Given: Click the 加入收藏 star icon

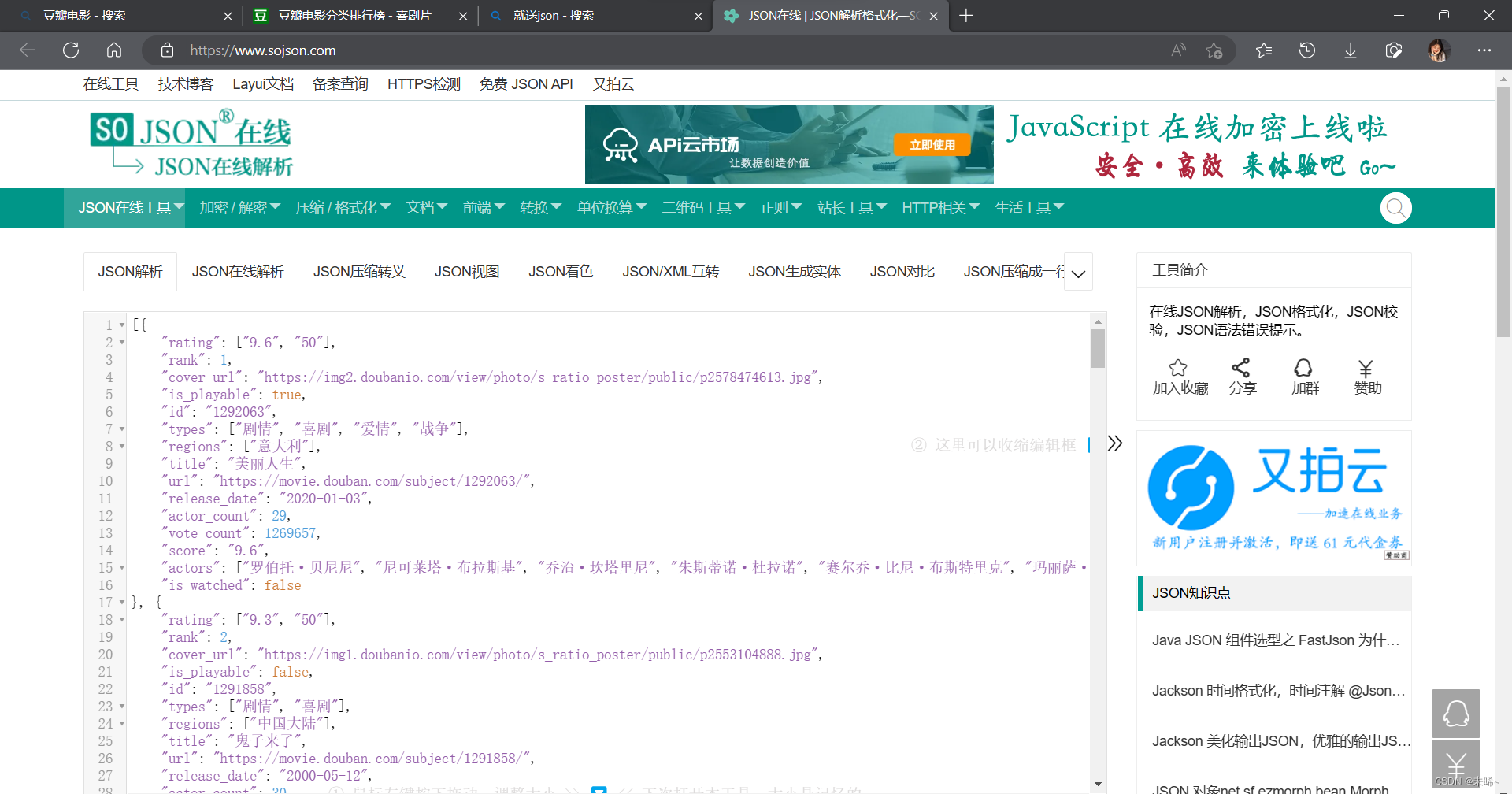Looking at the screenshot, I should 1178,368.
